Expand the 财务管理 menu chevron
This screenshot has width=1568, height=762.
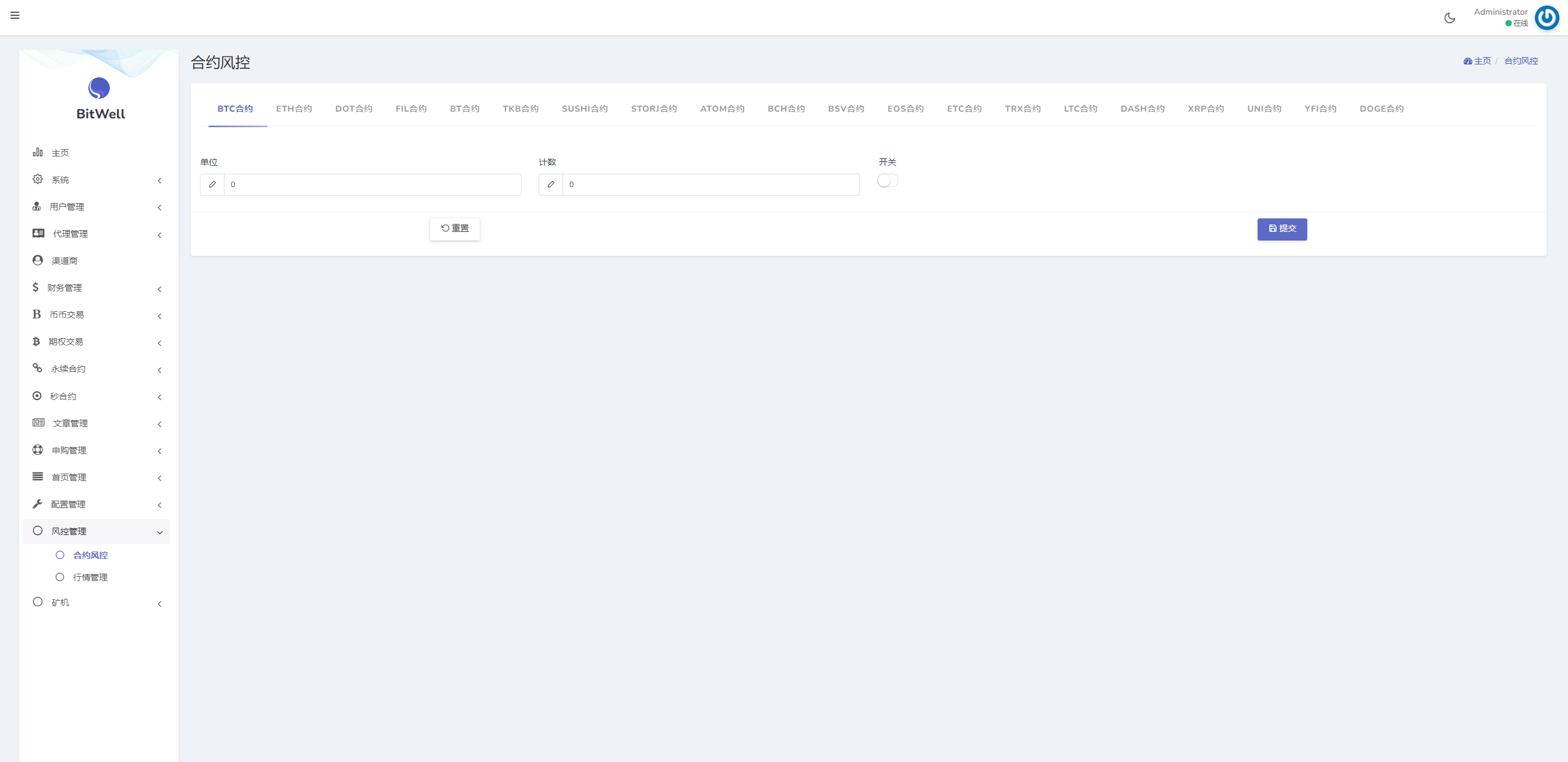[159, 289]
